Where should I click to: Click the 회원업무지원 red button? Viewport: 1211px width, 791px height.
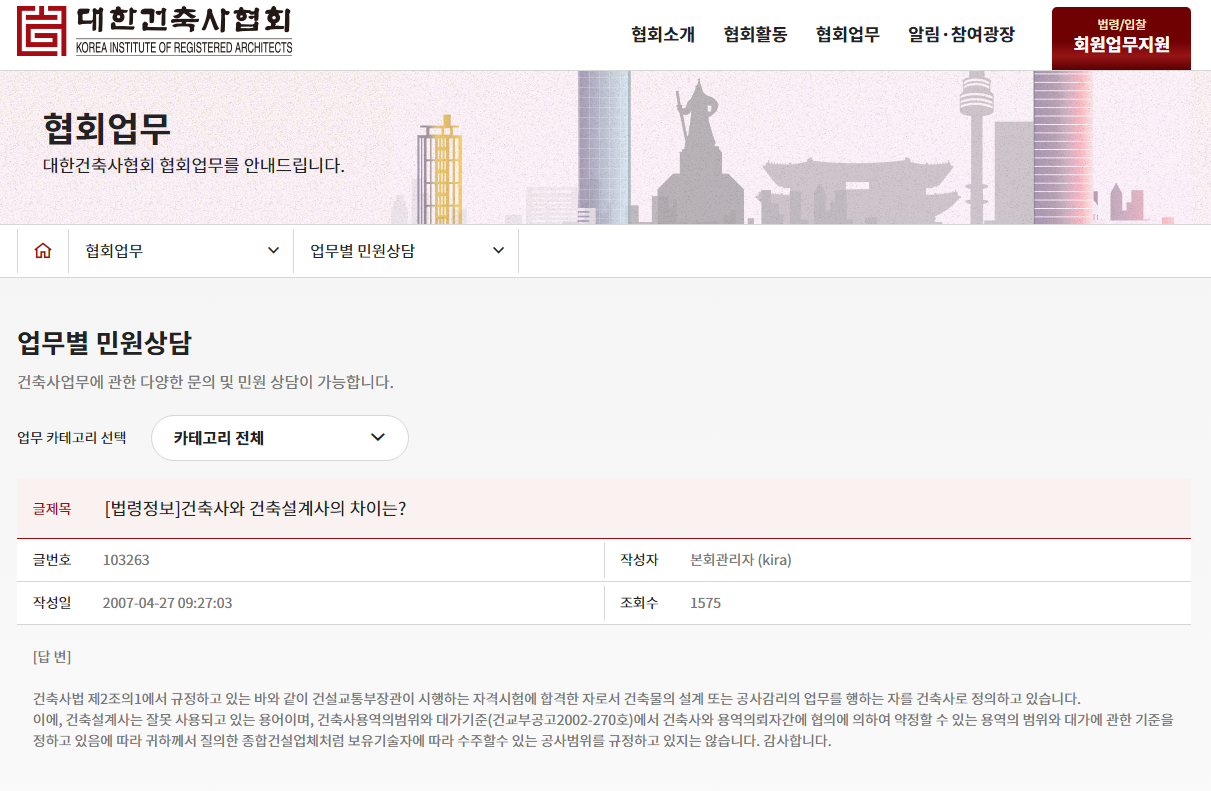point(1120,38)
